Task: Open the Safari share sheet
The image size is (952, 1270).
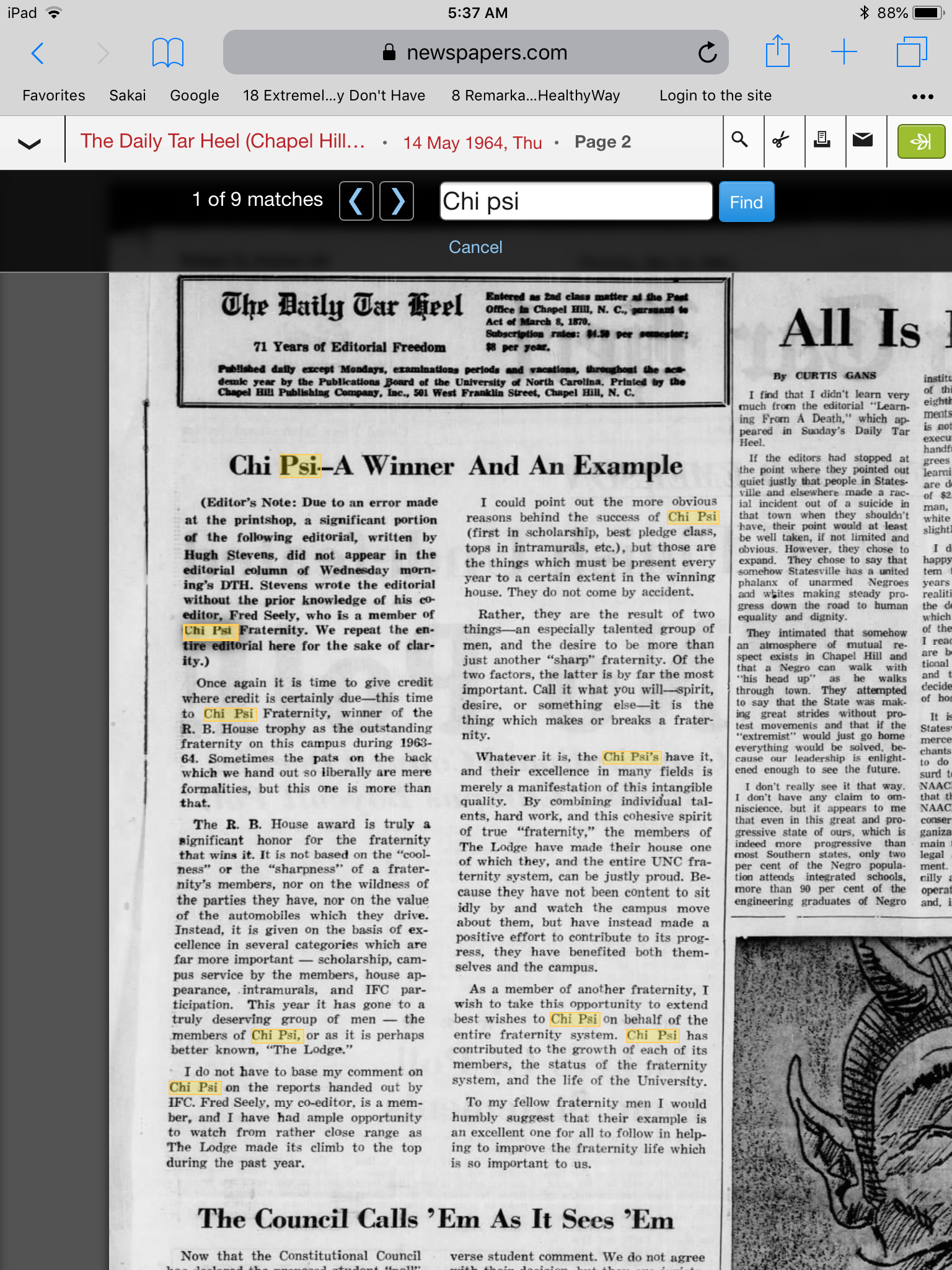Action: point(777,52)
